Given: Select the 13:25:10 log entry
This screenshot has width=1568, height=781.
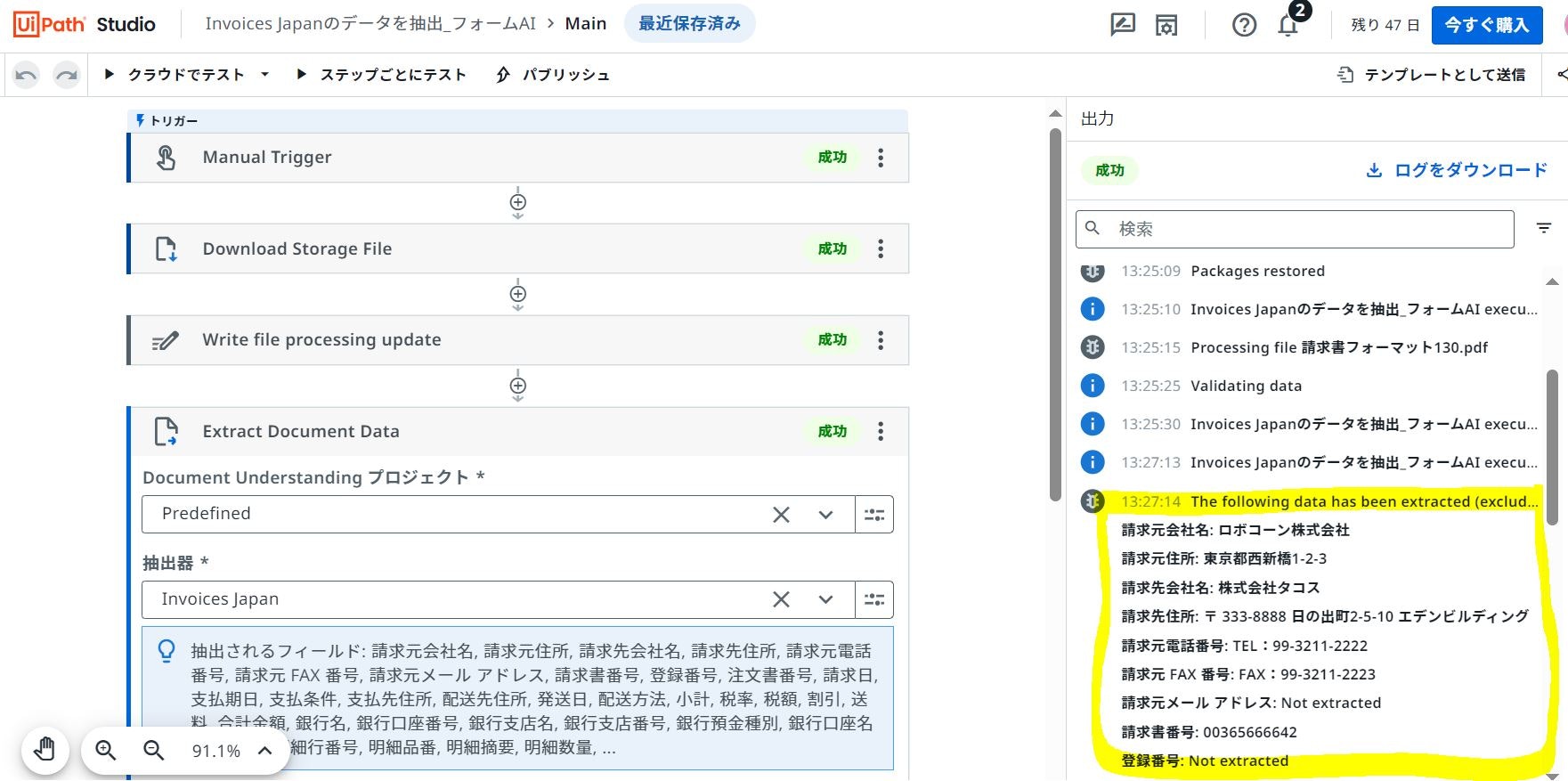Looking at the screenshot, I should (x=1309, y=309).
